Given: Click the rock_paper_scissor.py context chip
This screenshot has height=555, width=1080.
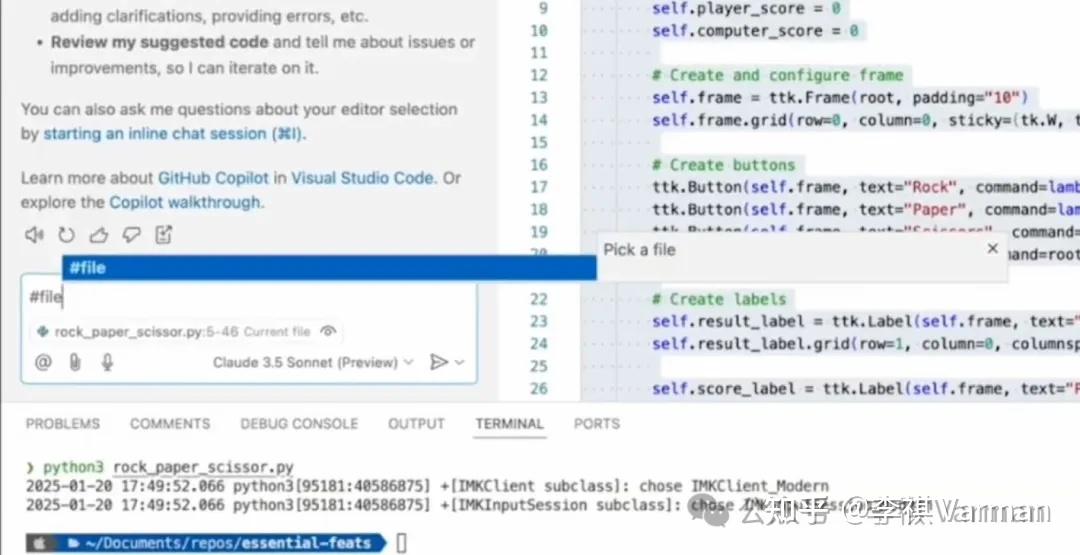Looking at the screenshot, I should pos(186,332).
